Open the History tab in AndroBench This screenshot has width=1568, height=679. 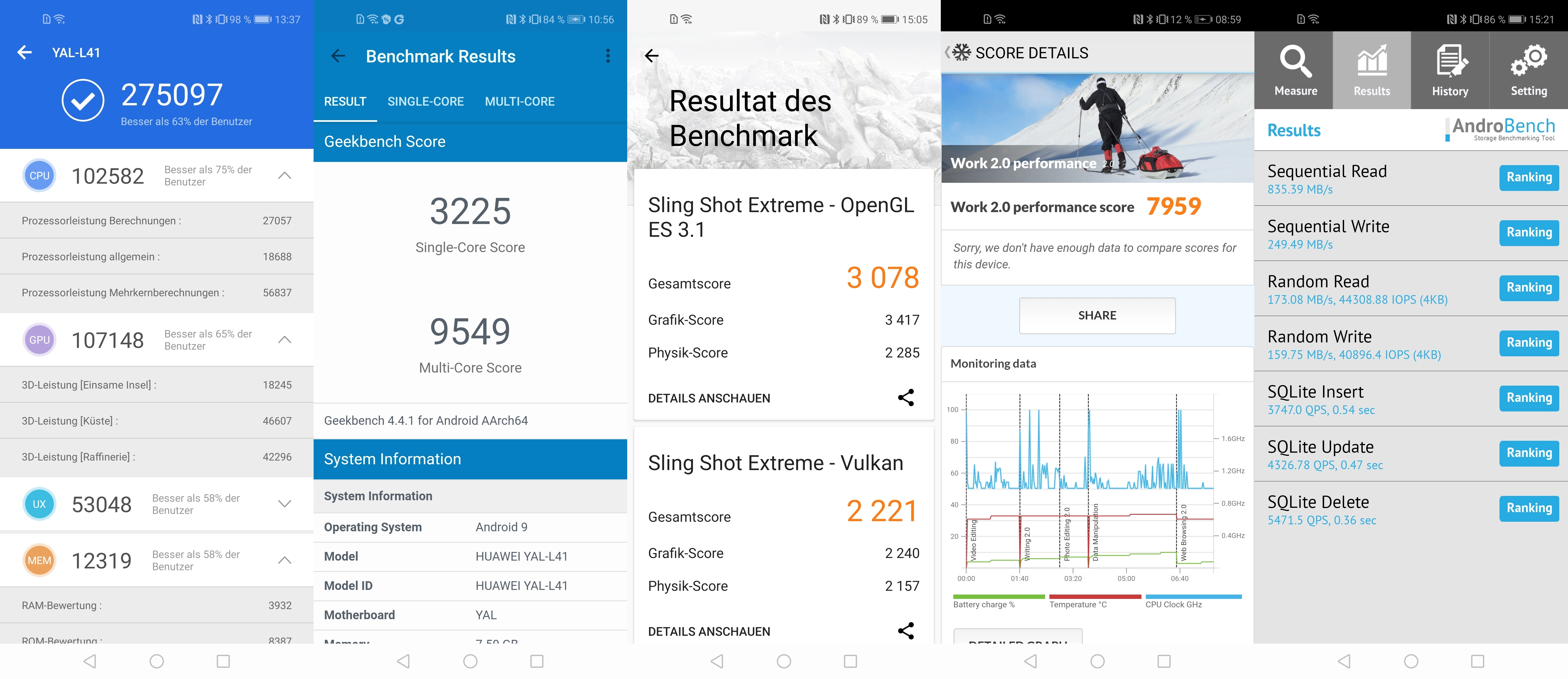coord(1450,71)
